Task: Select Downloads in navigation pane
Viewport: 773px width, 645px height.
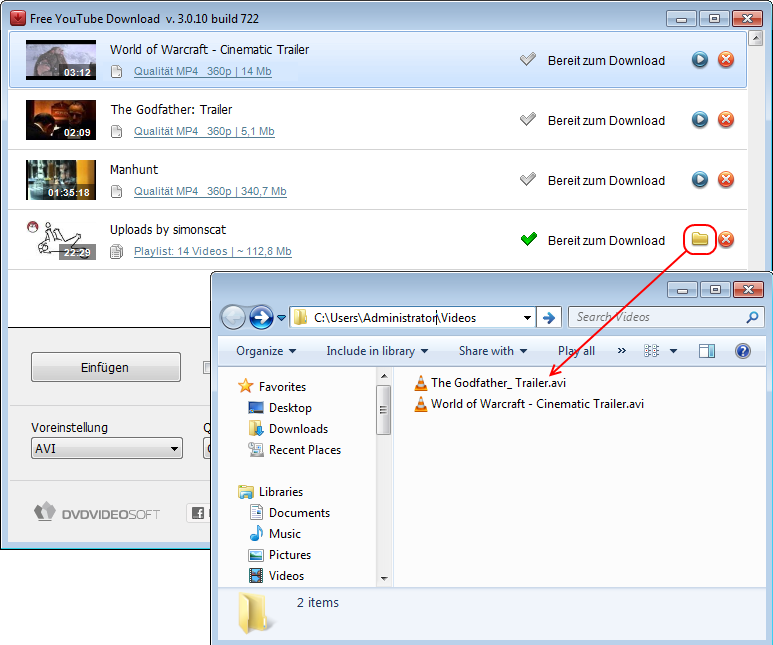Action: [288, 429]
